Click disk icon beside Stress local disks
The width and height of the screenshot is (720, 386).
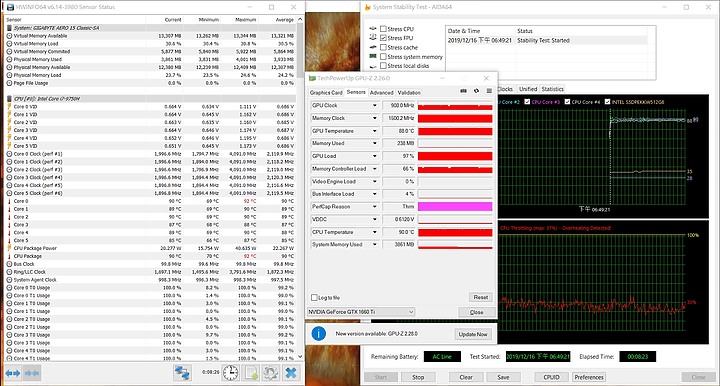[x=373, y=66]
